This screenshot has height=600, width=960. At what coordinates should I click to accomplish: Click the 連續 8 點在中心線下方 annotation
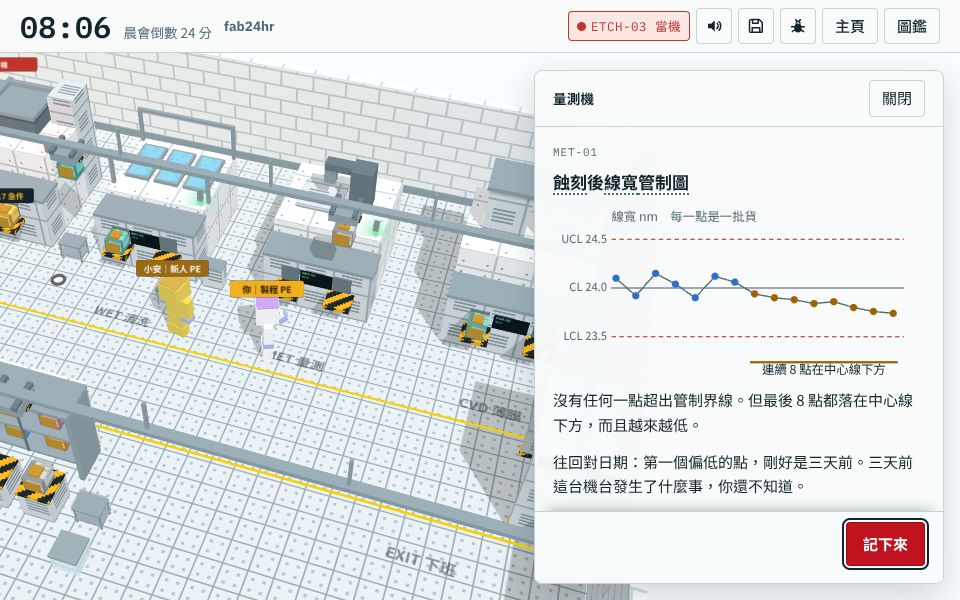823,369
